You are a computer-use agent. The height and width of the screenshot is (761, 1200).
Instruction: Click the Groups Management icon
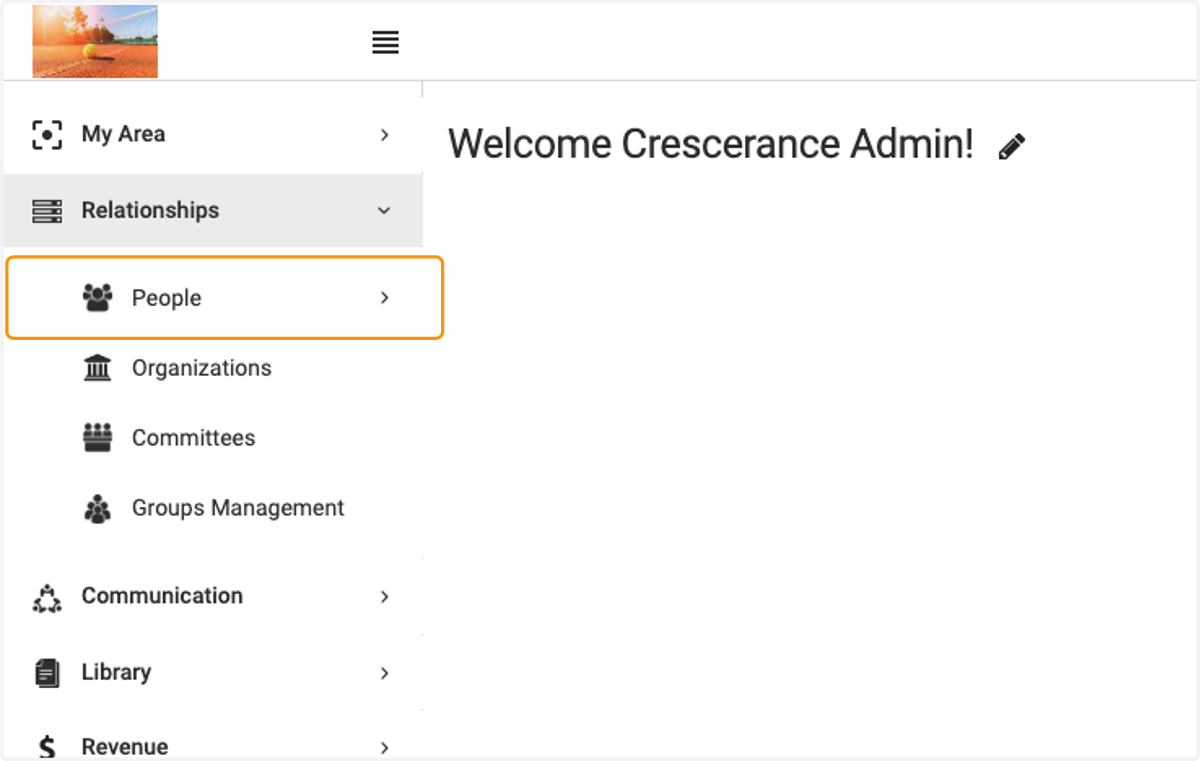97,509
